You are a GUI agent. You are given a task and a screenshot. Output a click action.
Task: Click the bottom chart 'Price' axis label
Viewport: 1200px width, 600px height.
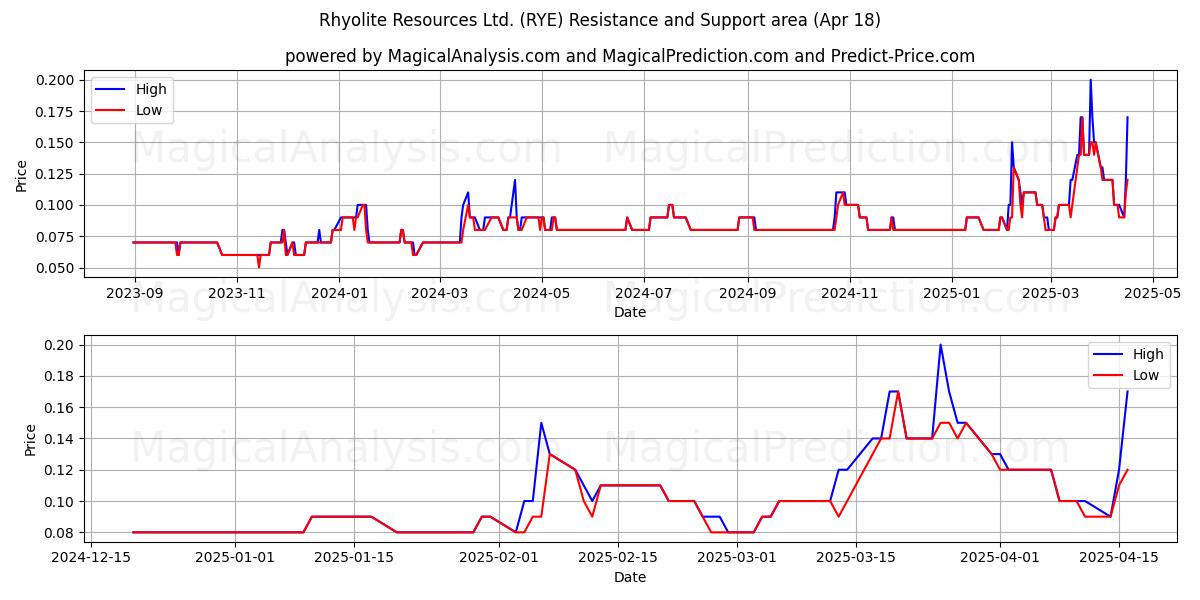point(31,439)
